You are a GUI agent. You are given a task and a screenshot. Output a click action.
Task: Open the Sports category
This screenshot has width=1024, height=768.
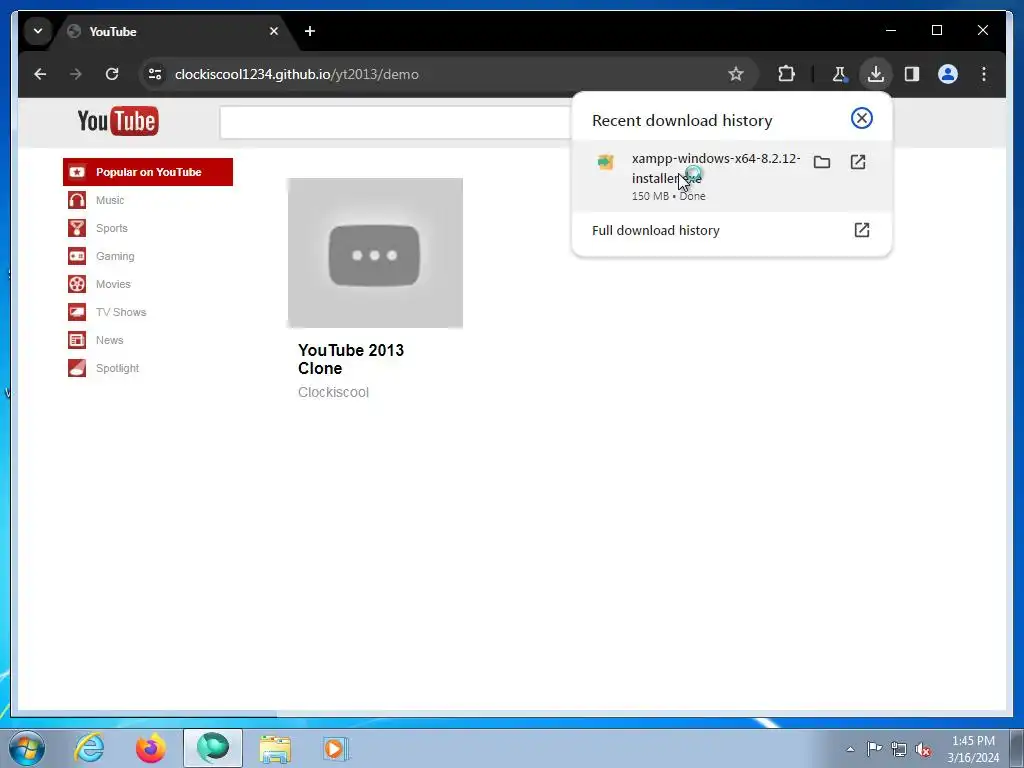click(112, 228)
